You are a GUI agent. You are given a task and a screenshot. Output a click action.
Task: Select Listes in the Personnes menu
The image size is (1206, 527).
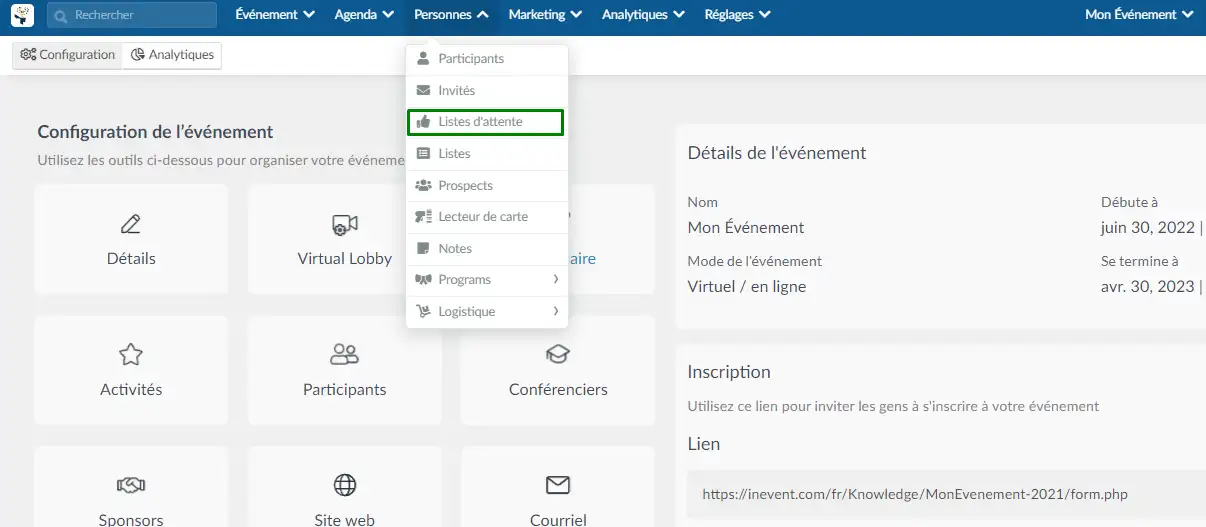[487, 154]
